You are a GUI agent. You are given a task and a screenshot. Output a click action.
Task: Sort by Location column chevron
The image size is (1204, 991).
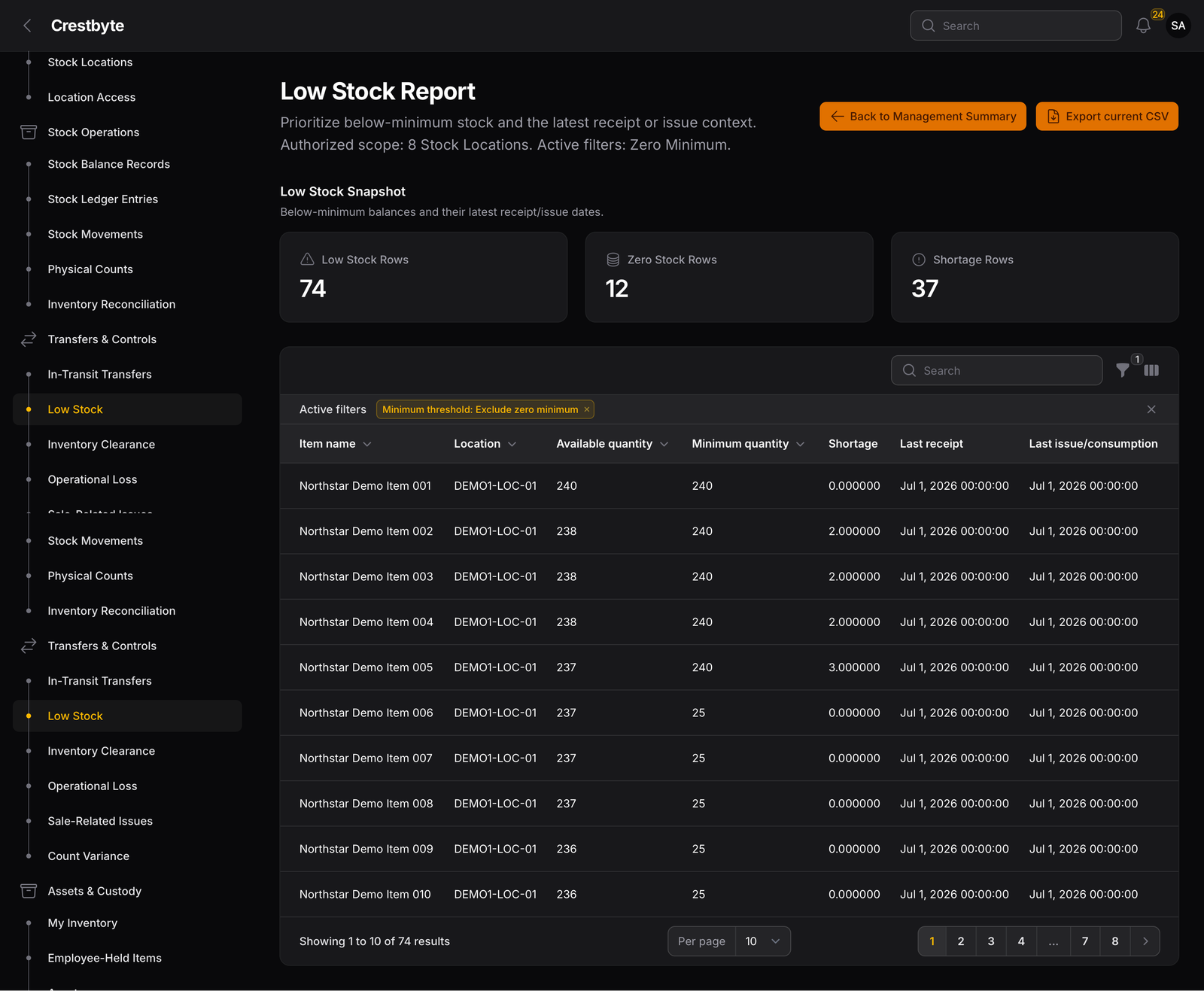pos(512,444)
